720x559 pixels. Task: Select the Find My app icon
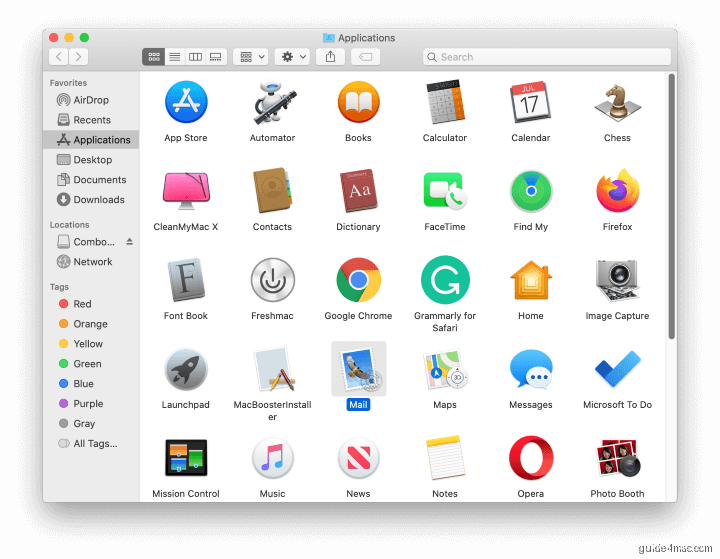[531, 191]
